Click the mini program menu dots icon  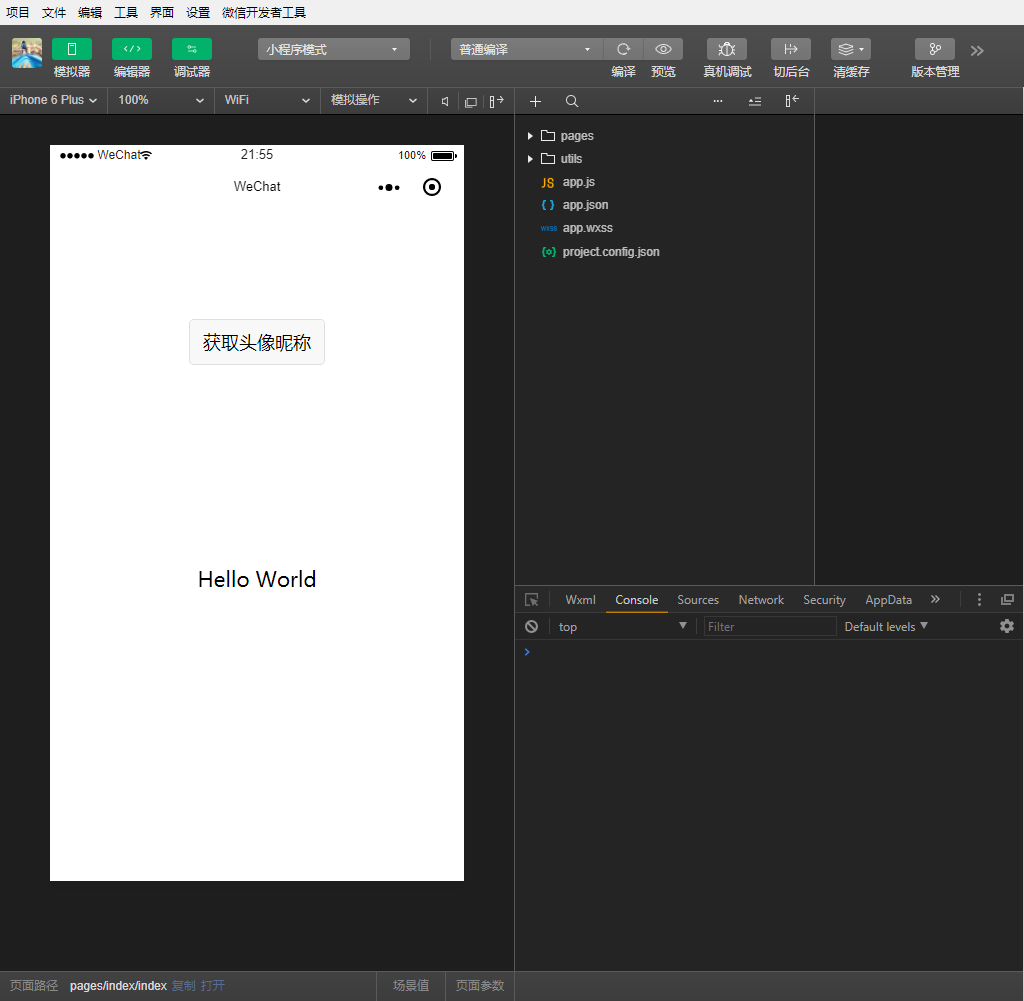(389, 187)
